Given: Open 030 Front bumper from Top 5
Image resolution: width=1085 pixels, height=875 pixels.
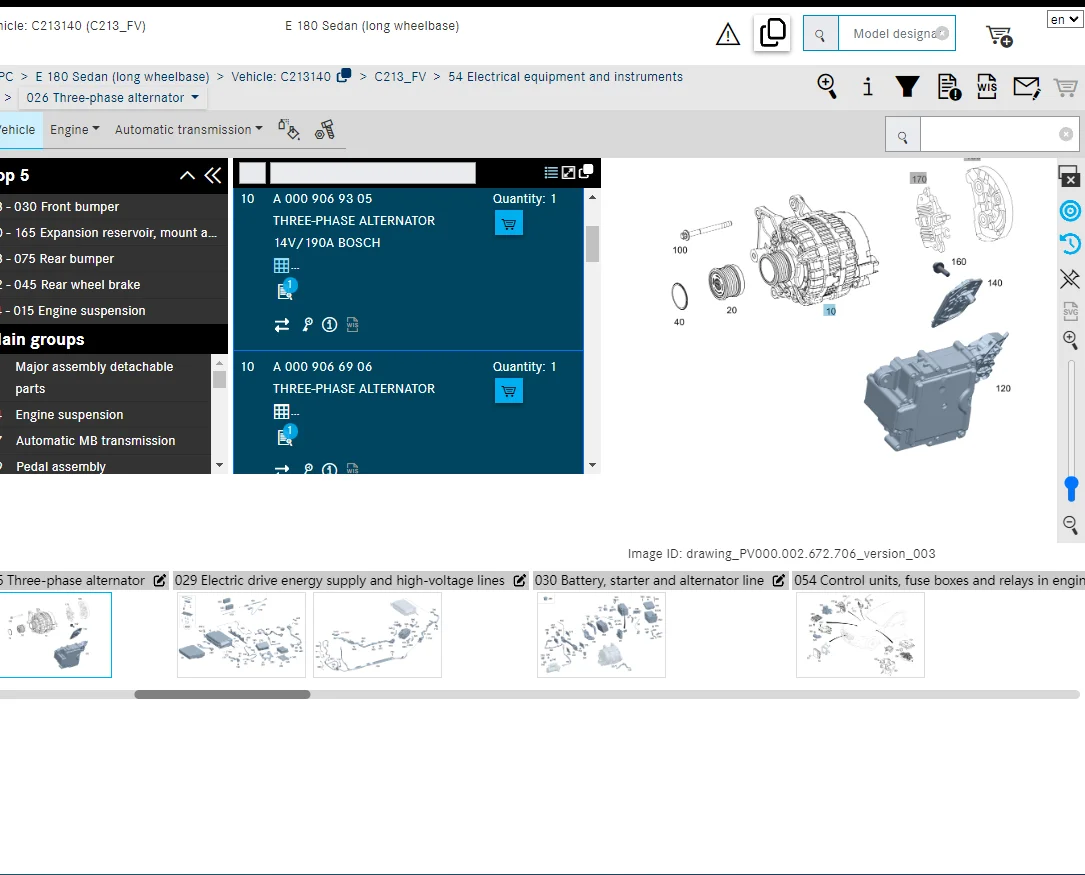Looking at the screenshot, I should [66, 206].
